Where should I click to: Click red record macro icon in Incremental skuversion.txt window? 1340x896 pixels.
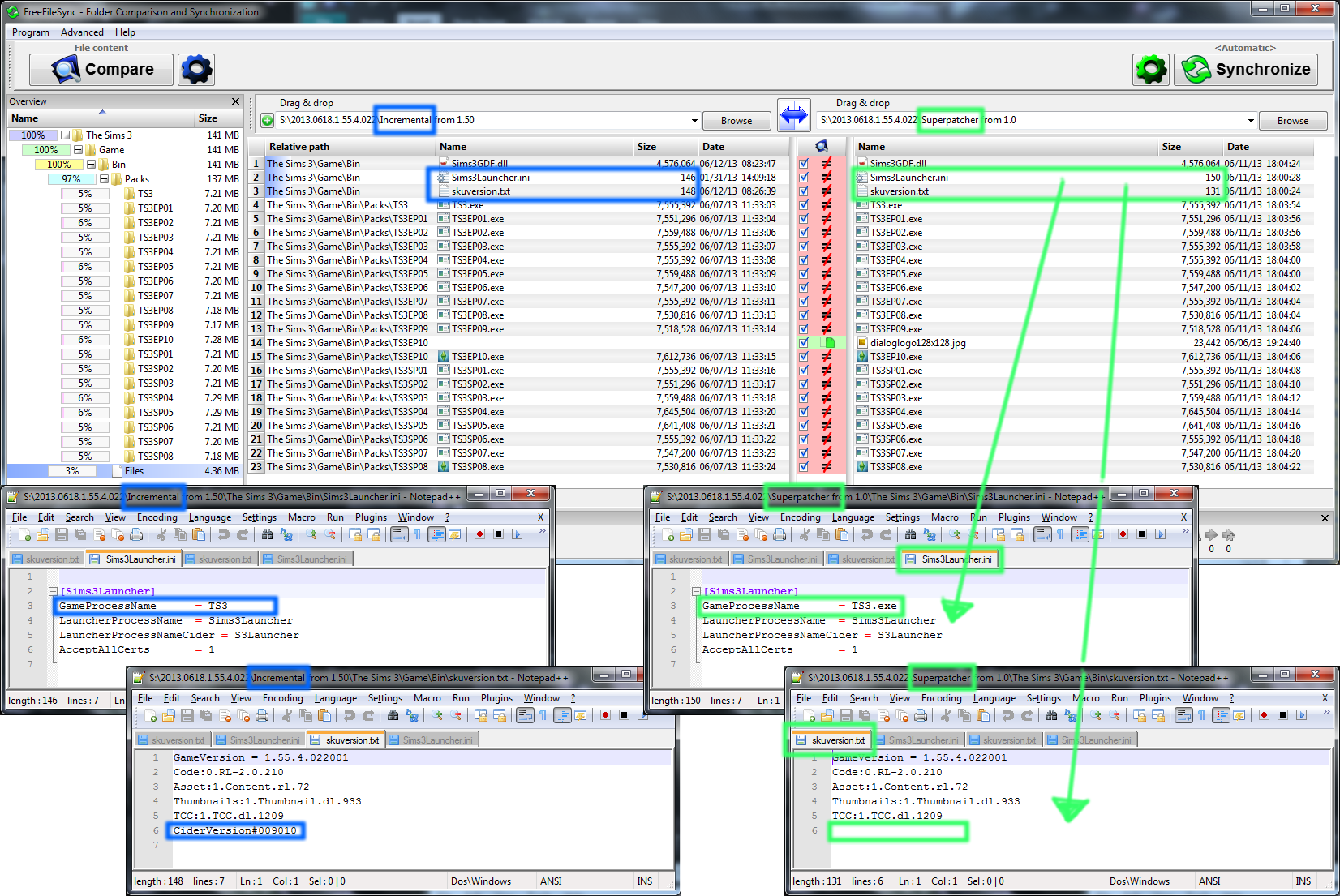[605, 715]
